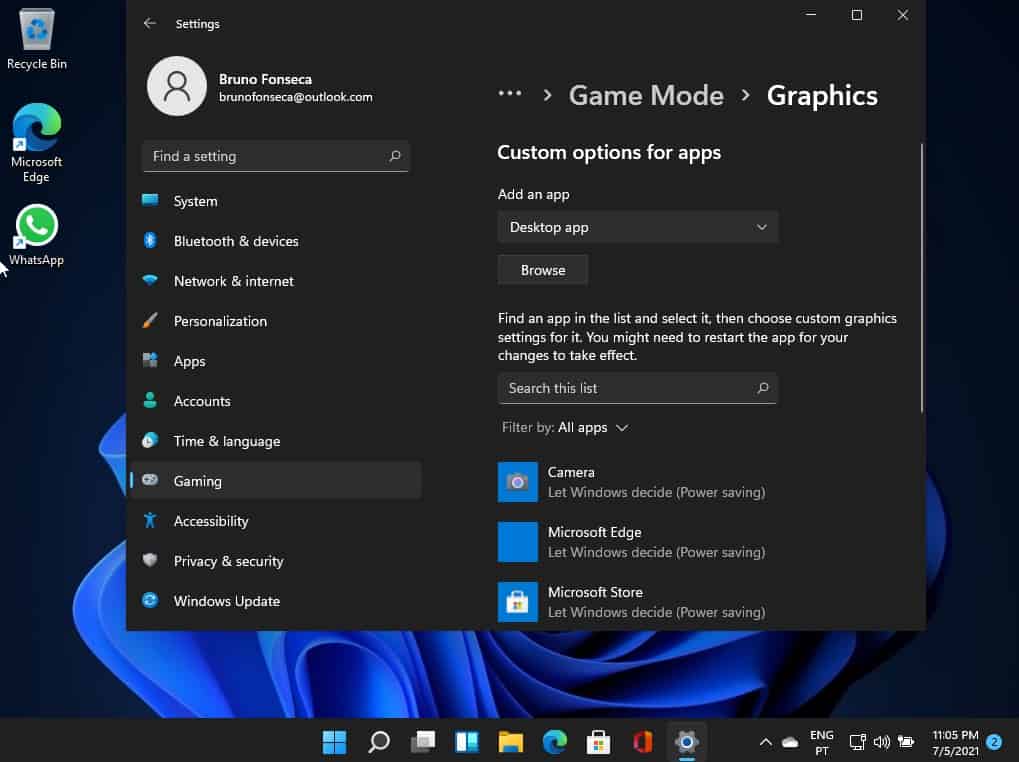Show hidden system tray icons

pyautogui.click(x=766, y=742)
